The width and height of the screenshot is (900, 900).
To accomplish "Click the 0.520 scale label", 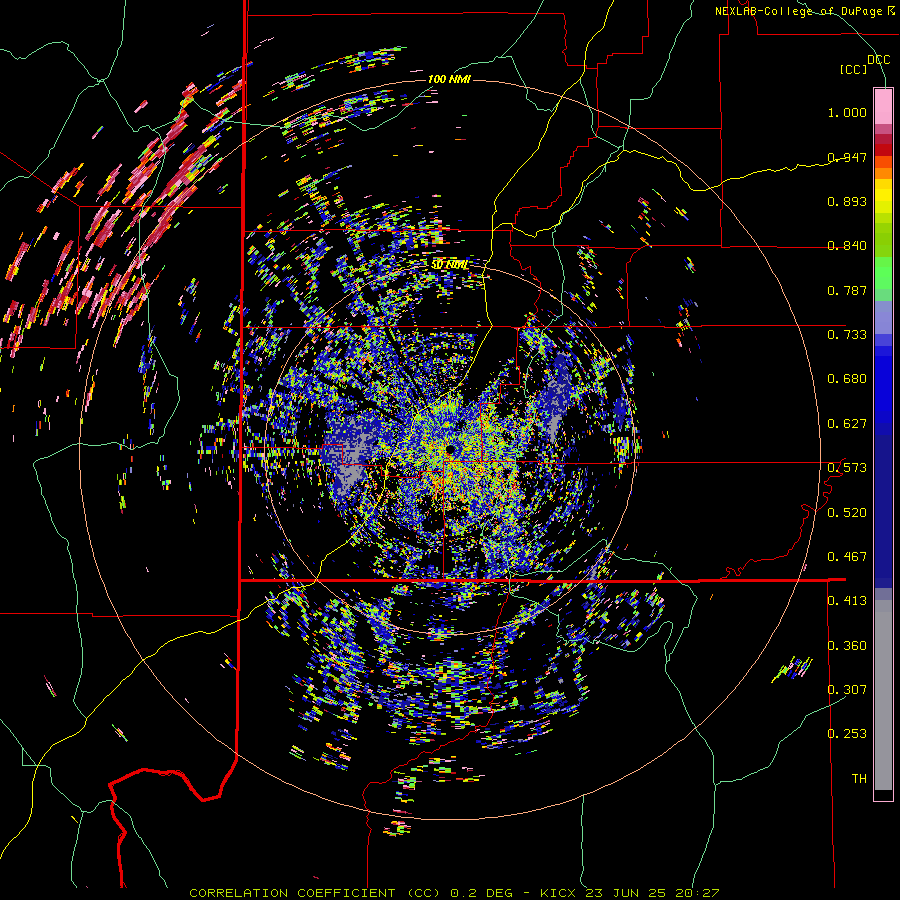I will tap(847, 513).
